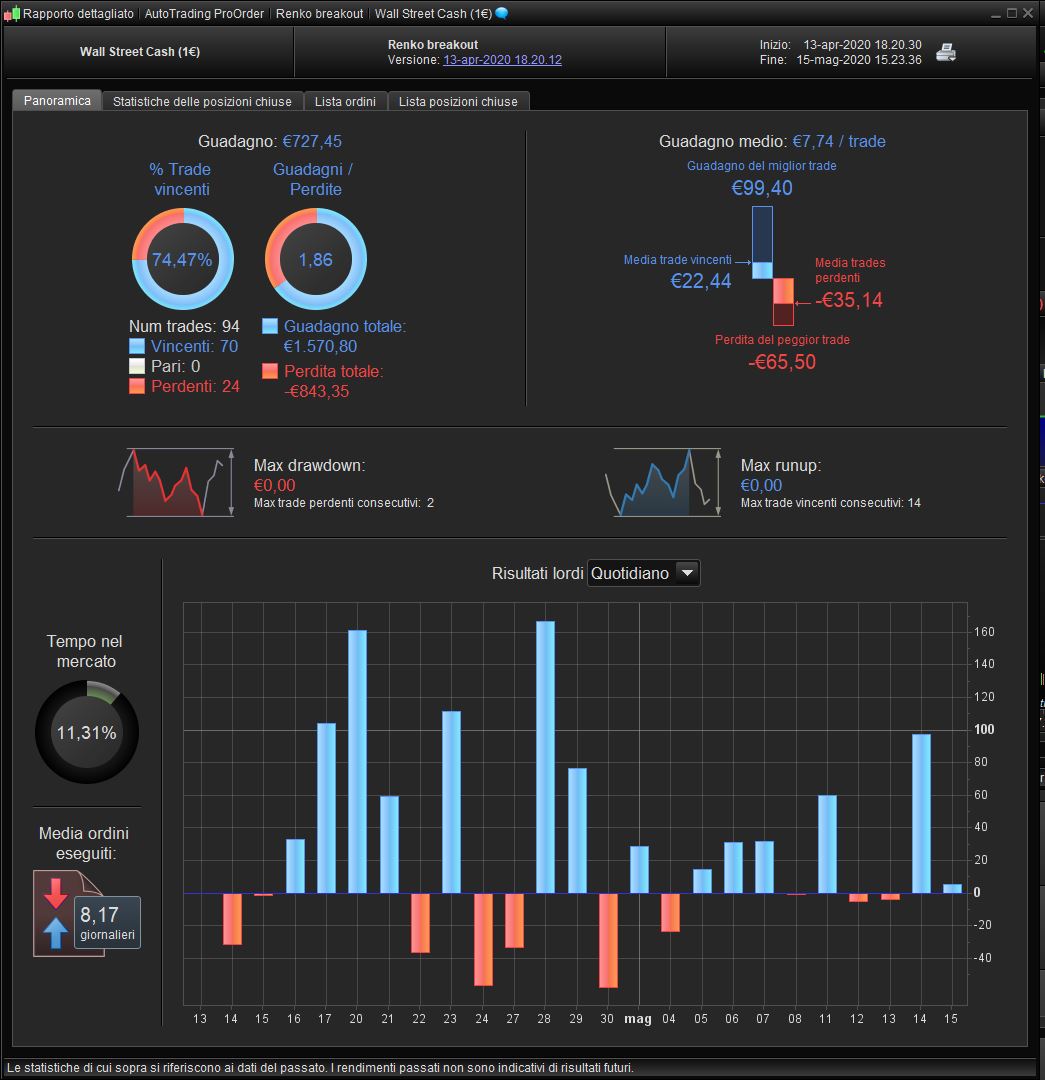Screen dimensions: 1045x1080
Task: Click the Num trades: 94 text
Action: (x=184, y=326)
